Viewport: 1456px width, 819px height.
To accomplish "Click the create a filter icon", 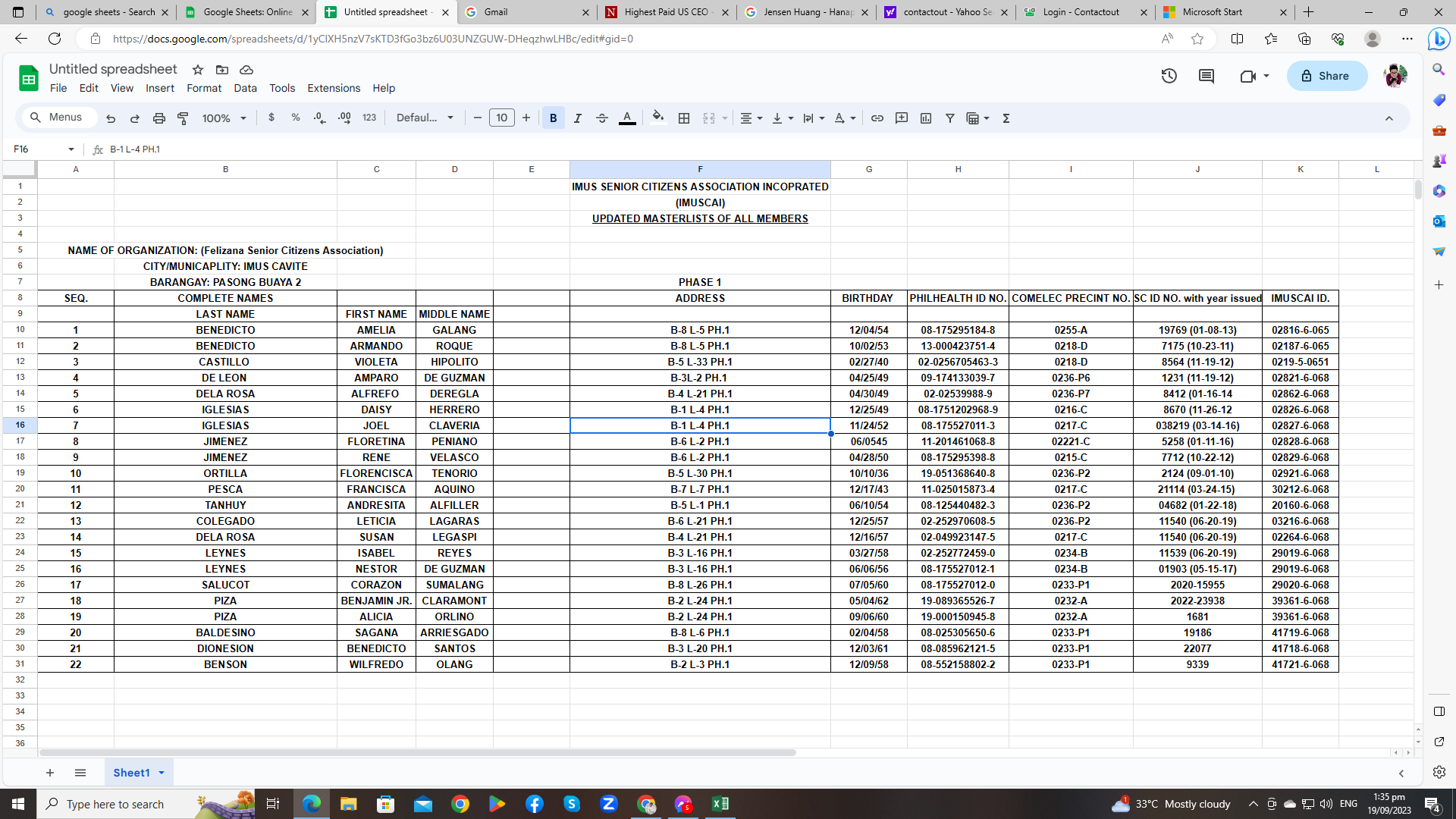I will tap(949, 118).
